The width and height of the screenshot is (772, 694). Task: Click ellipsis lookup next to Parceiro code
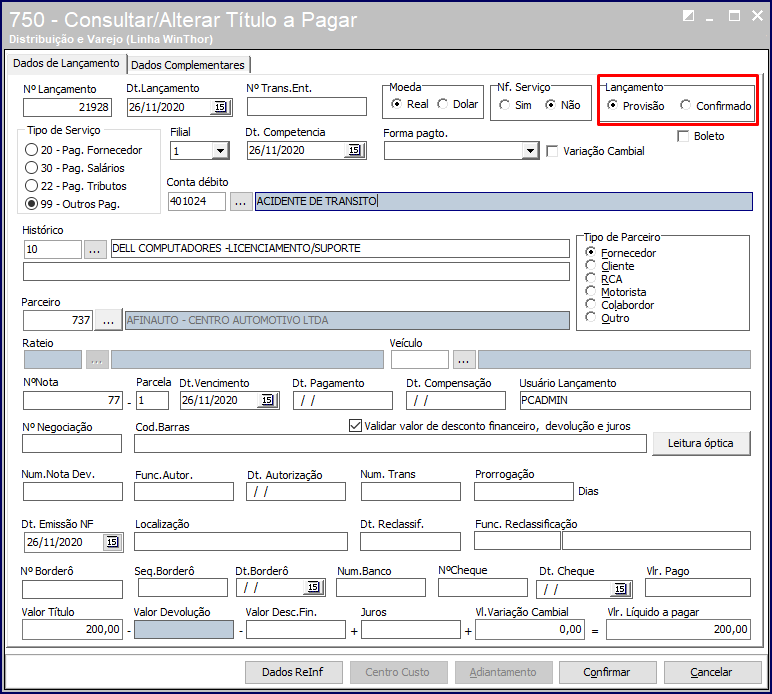pyautogui.click(x=108, y=320)
